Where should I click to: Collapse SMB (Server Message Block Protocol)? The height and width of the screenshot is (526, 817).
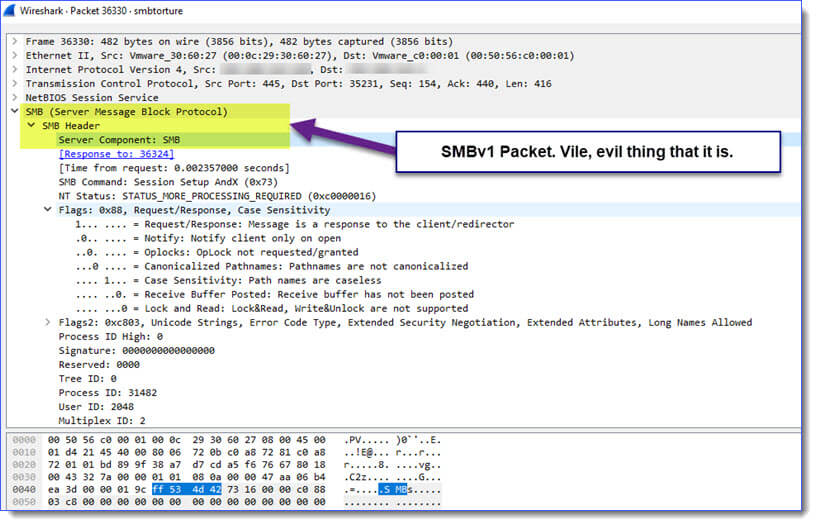[x=15, y=111]
